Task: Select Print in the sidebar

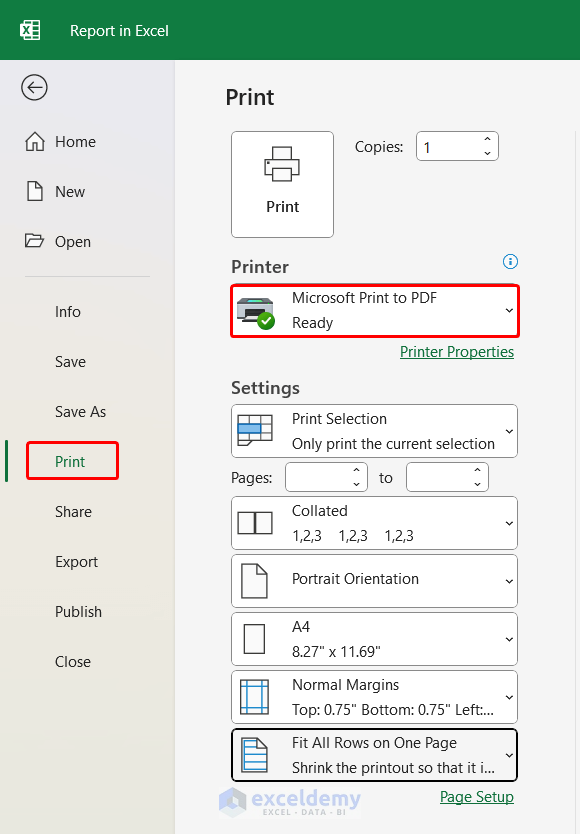Action: pos(72,461)
